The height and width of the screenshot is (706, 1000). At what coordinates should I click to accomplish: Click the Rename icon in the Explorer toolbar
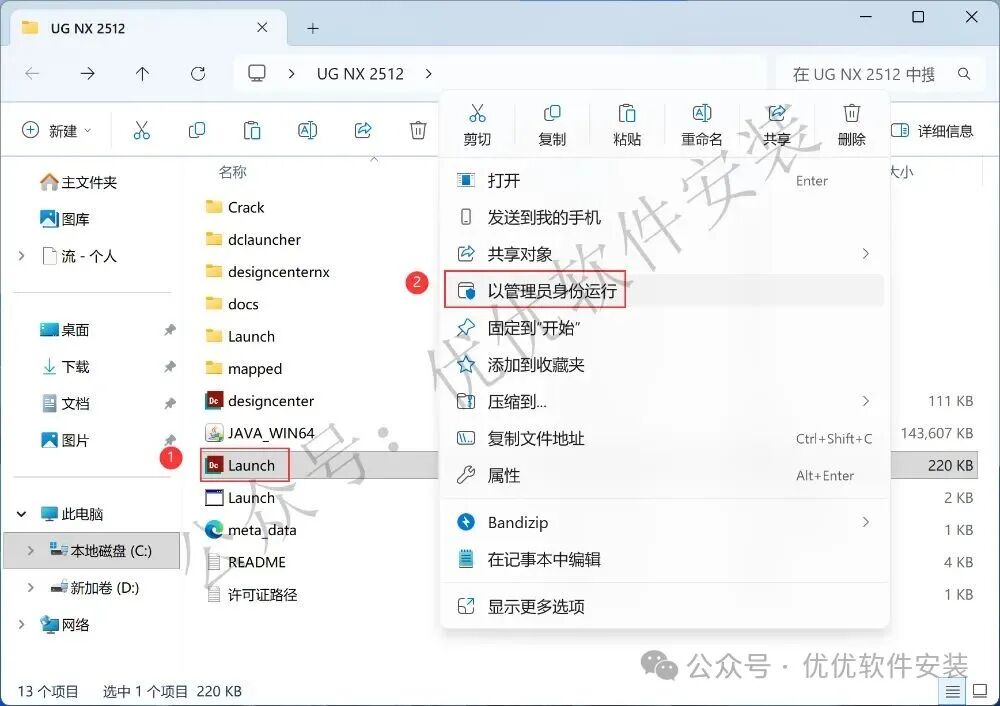coord(307,130)
